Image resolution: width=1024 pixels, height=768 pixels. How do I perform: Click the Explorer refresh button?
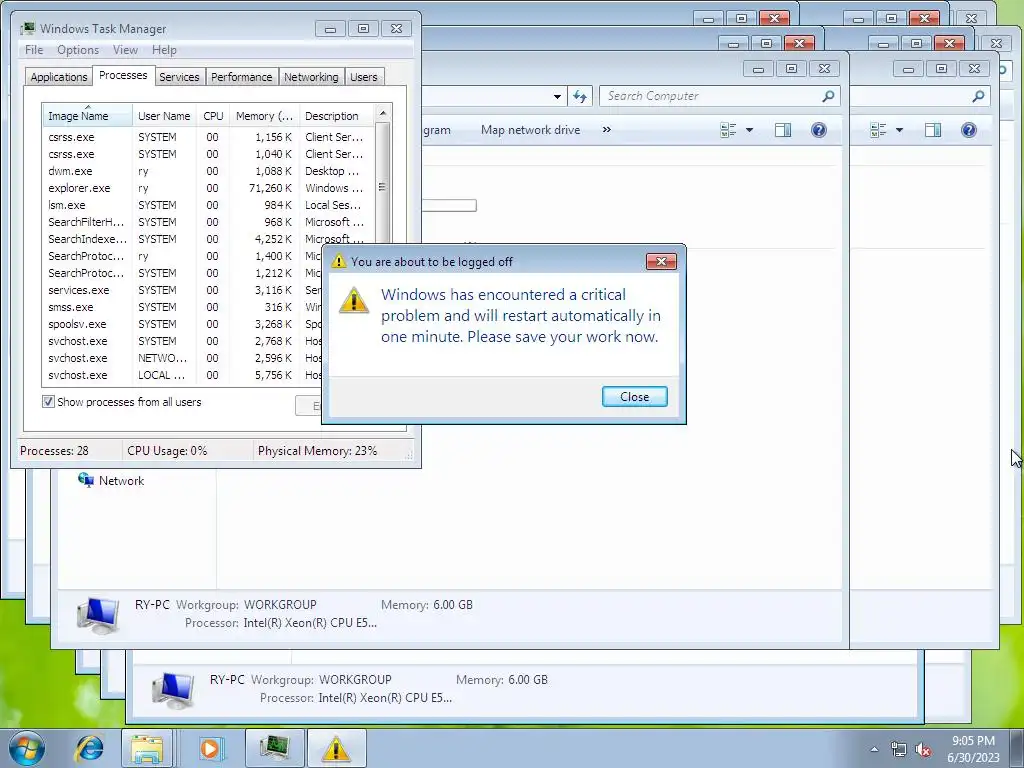580,97
